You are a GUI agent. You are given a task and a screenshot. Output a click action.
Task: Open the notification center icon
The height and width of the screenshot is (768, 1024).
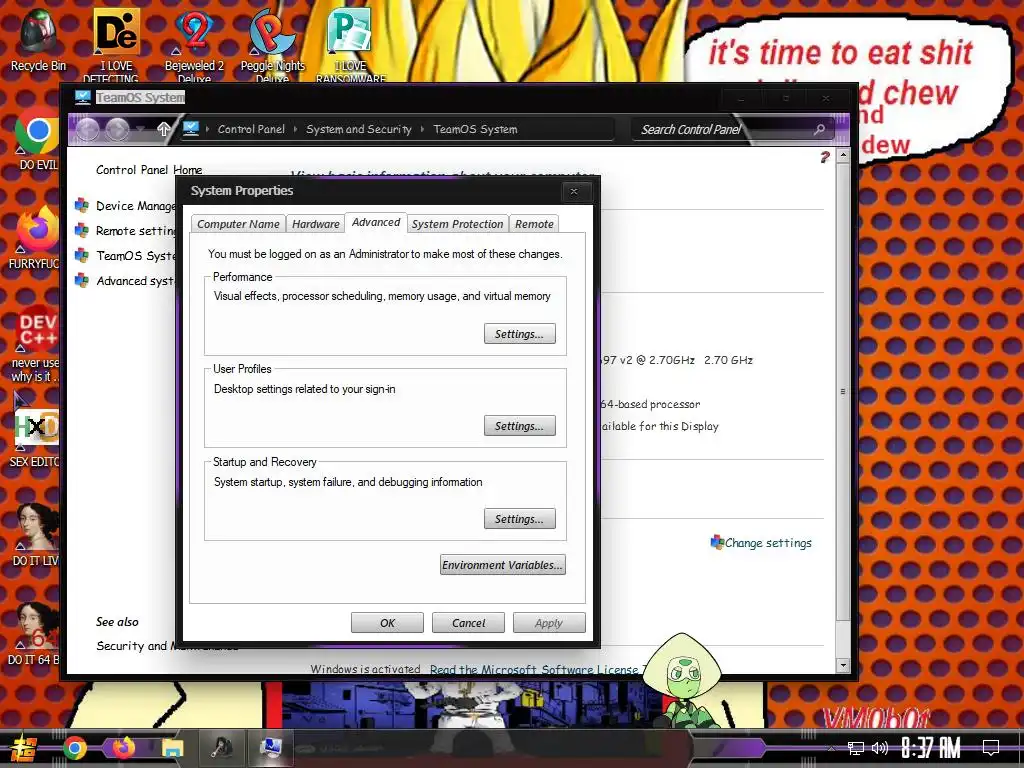pos(991,748)
